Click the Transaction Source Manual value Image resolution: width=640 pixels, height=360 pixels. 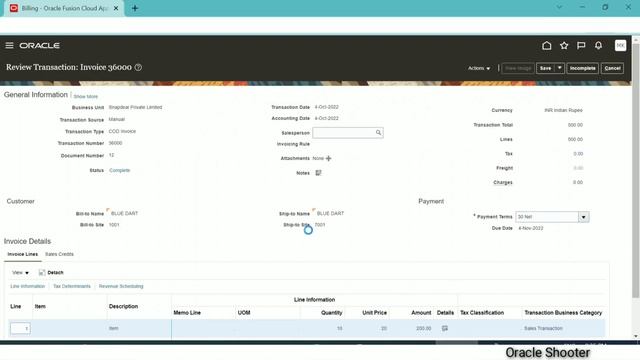[x=117, y=120]
